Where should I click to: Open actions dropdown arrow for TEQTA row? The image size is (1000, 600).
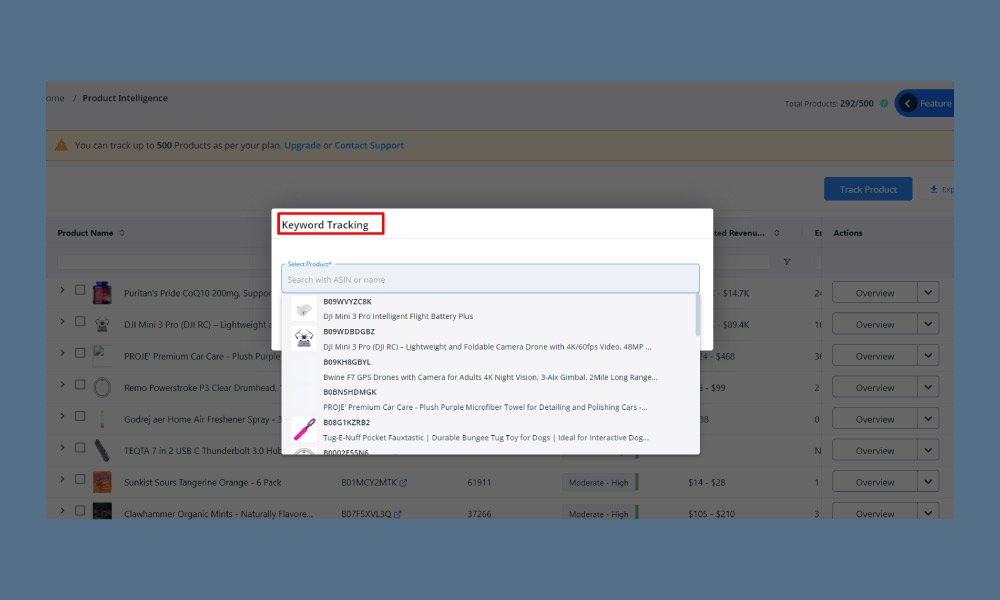[x=928, y=450]
